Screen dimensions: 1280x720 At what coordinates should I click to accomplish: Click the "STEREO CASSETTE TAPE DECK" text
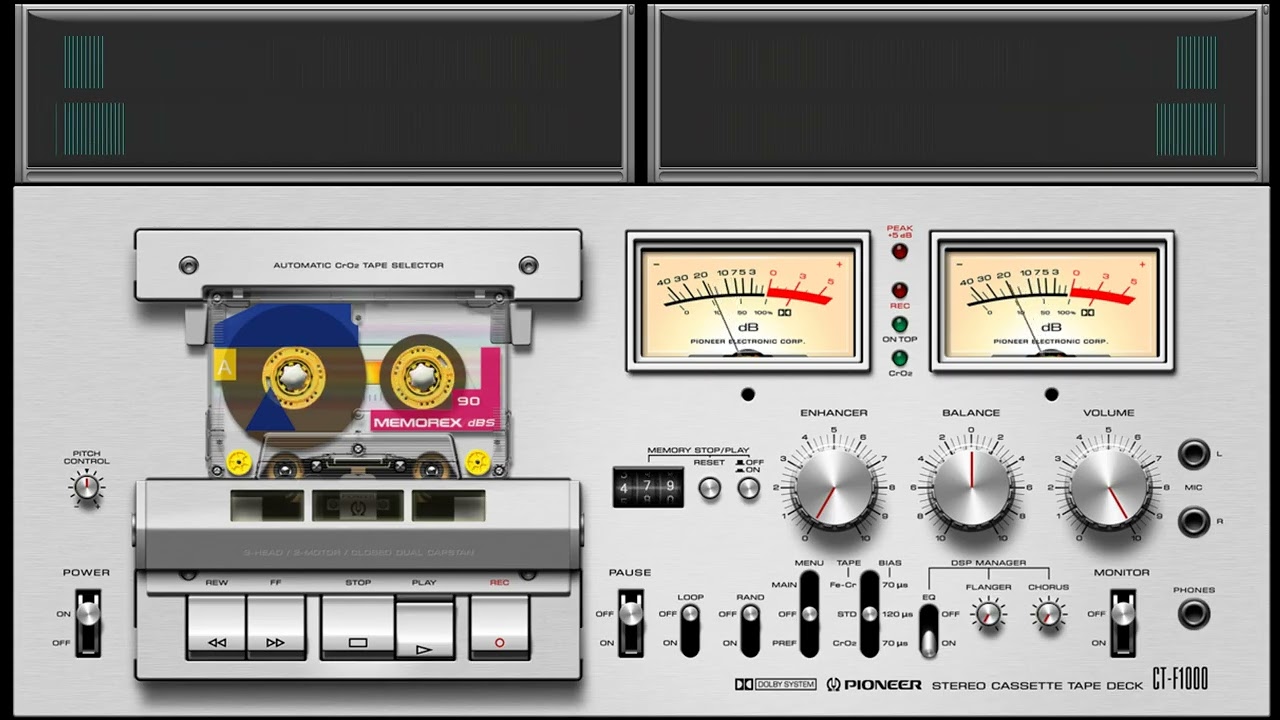pyautogui.click(x=1036, y=685)
